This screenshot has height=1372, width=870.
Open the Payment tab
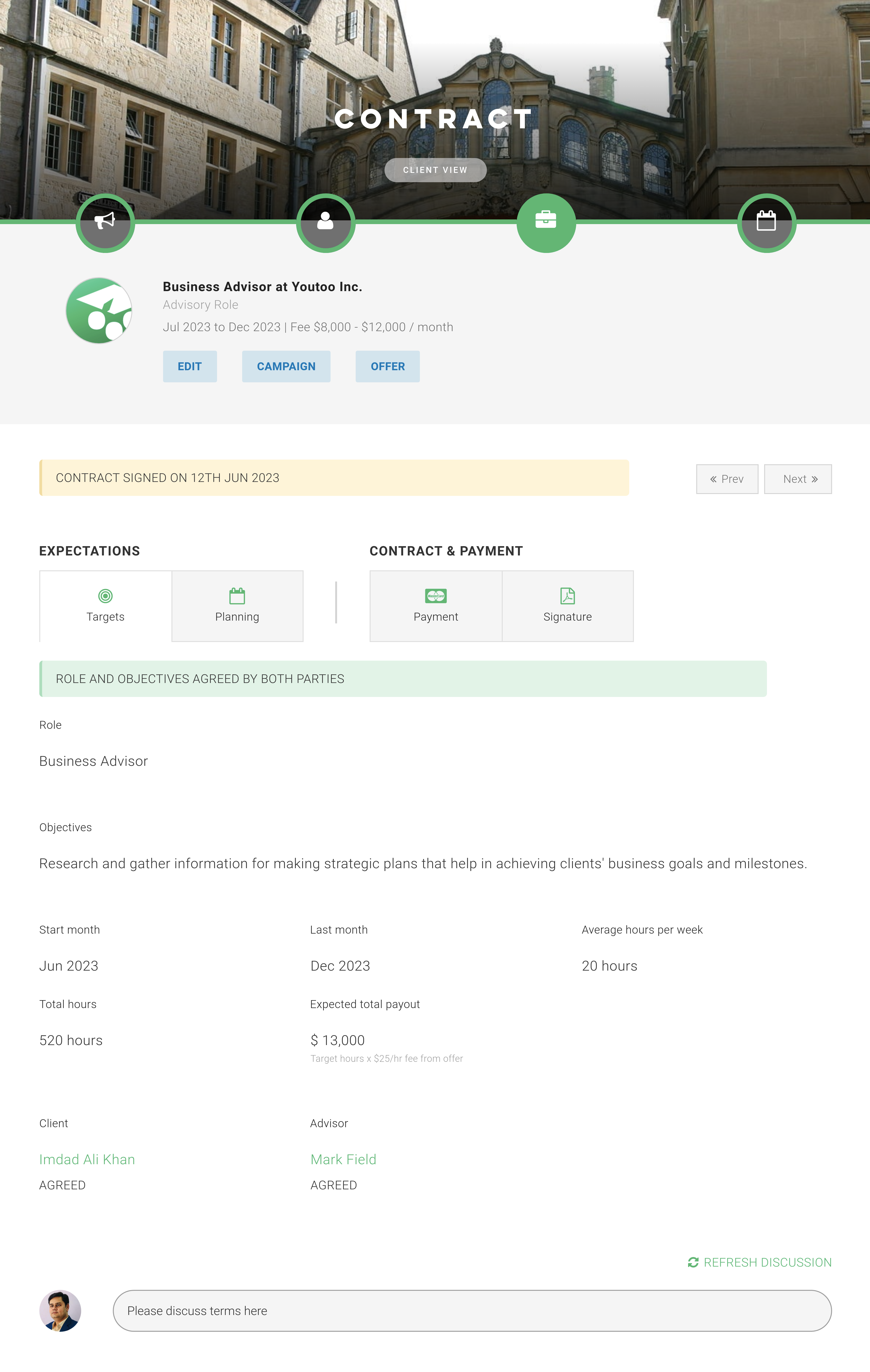click(x=436, y=606)
